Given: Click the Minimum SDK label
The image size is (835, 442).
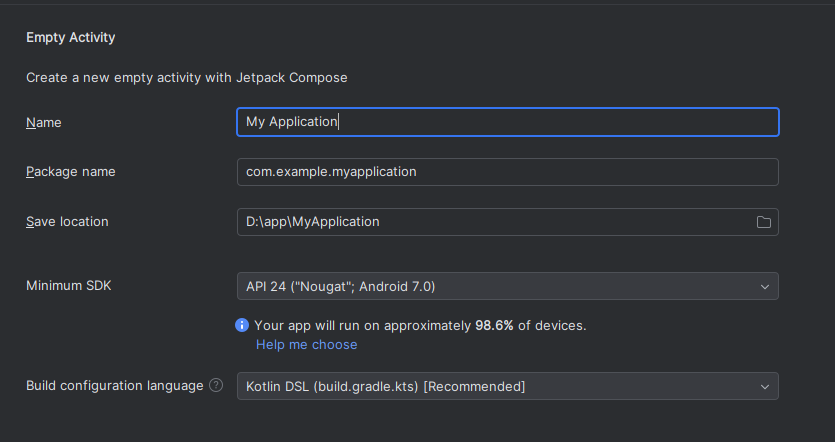Looking at the screenshot, I should tap(69, 285).
